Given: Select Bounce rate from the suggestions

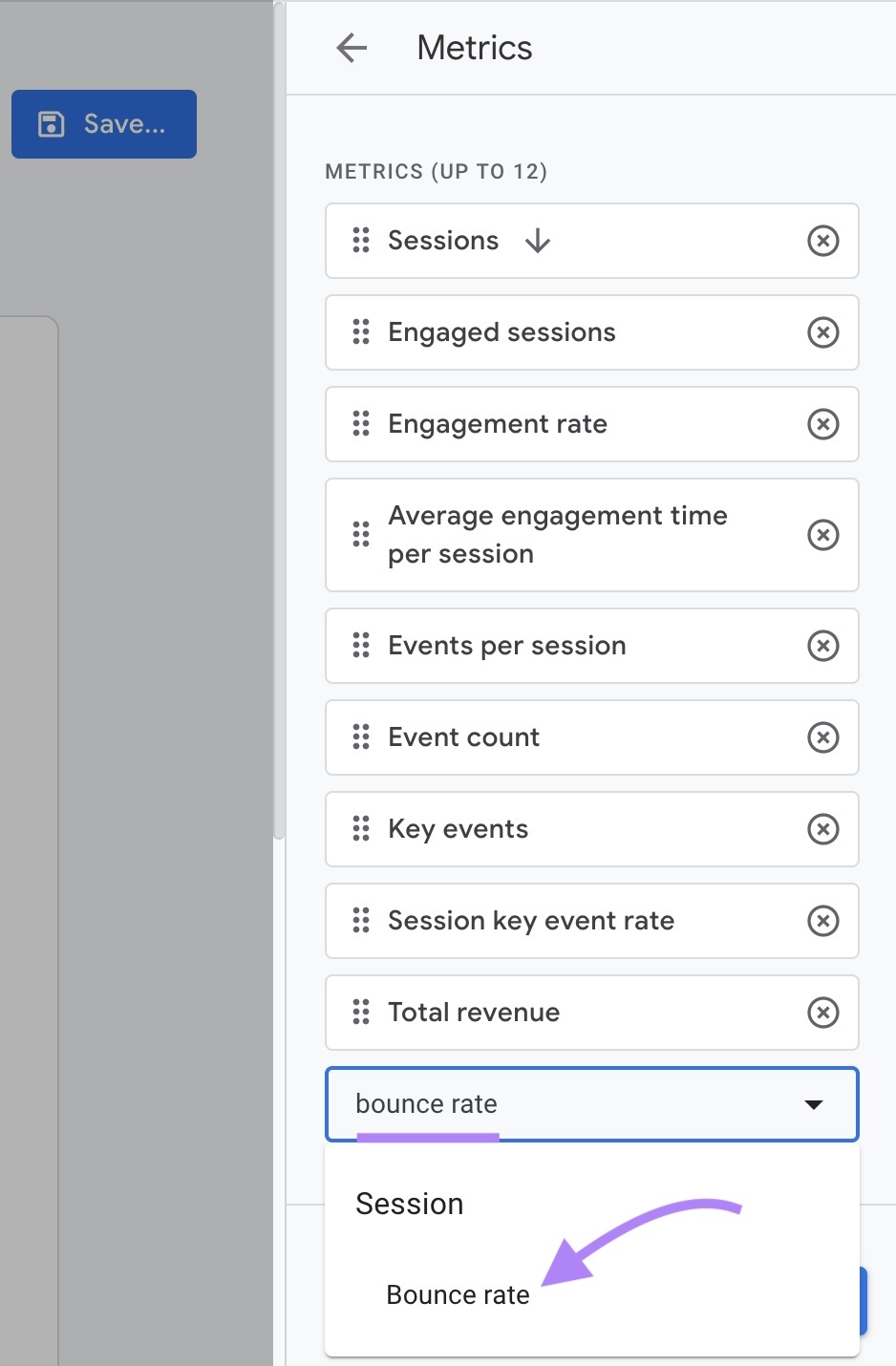Looking at the screenshot, I should [457, 1295].
